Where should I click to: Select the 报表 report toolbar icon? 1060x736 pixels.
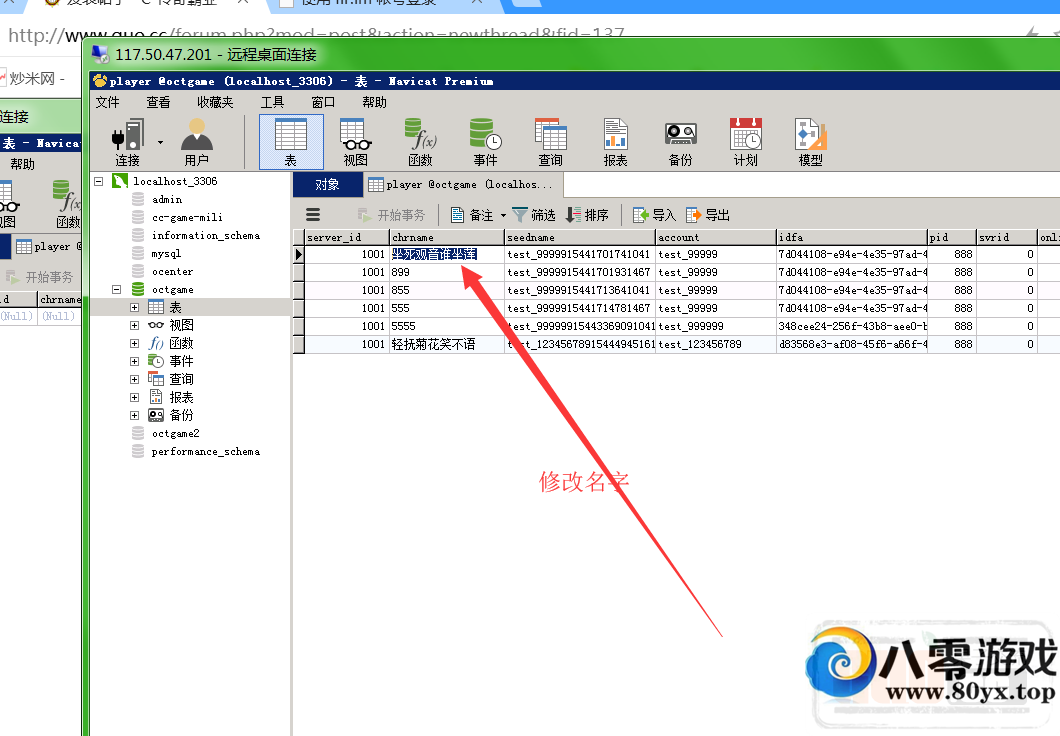(615, 142)
